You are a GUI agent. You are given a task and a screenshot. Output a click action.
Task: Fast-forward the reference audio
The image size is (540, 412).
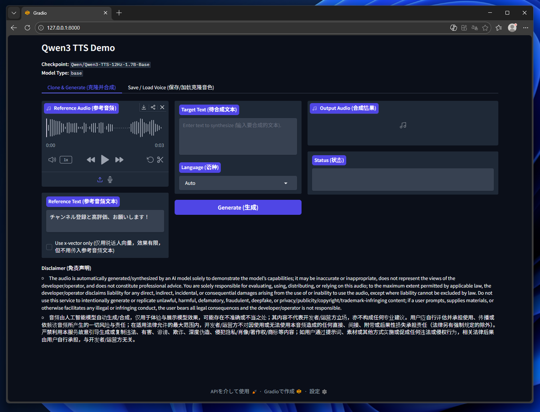click(x=119, y=159)
